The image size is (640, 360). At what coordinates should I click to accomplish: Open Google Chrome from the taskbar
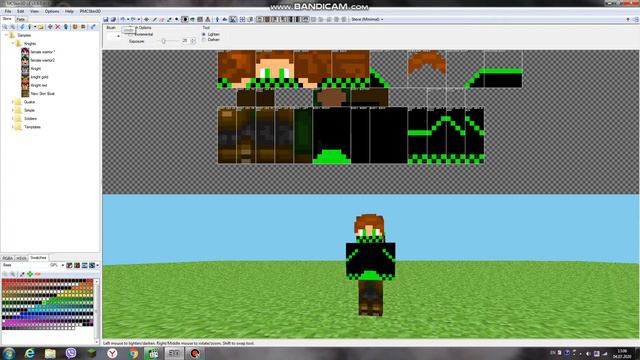click(x=133, y=353)
